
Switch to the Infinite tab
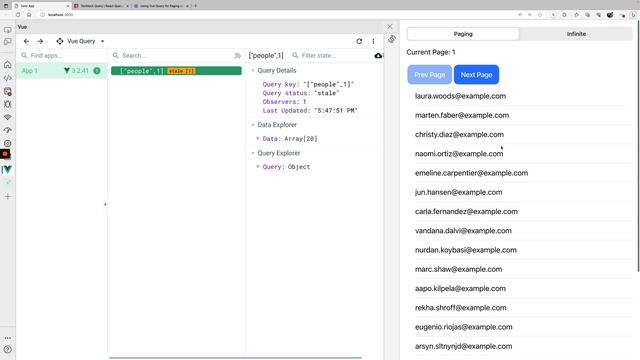coord(576,34)
